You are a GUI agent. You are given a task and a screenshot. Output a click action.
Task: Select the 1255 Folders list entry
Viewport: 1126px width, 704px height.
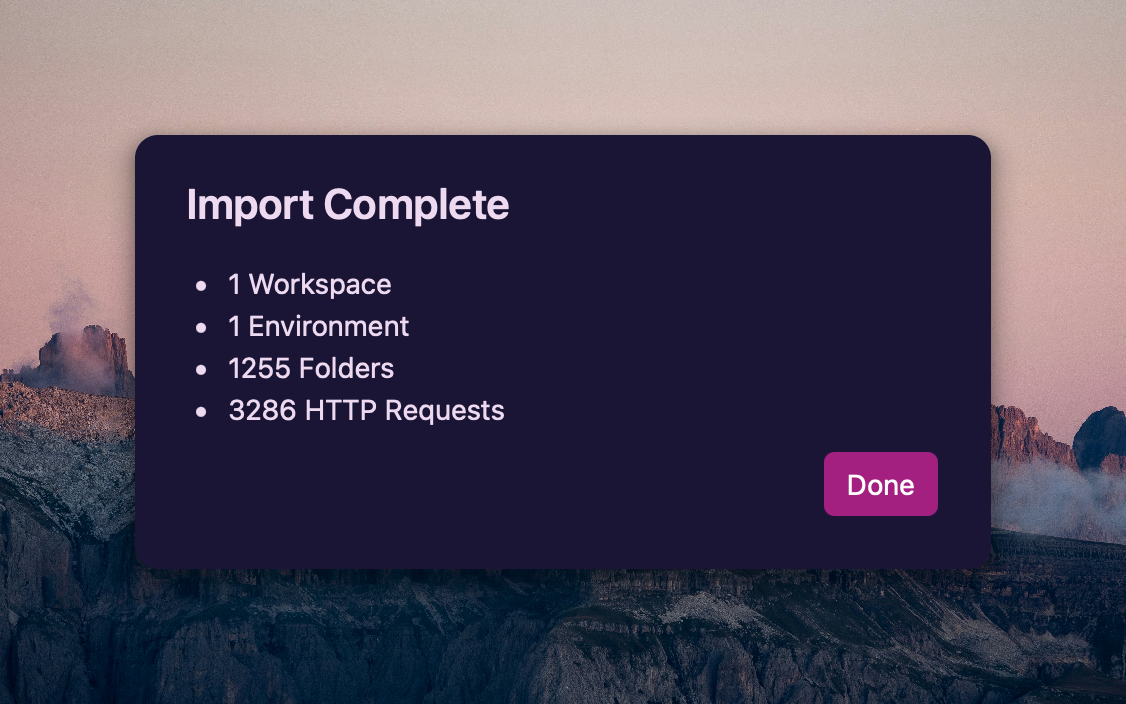[311, 369]
